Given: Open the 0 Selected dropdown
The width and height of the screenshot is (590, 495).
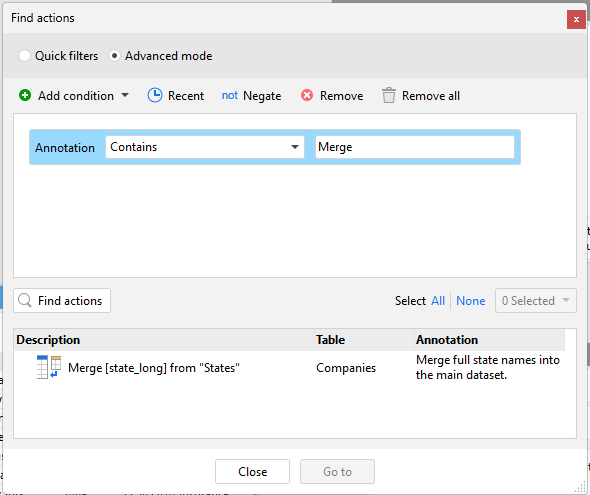Looking at the screenshot, I should pos(536,301).
